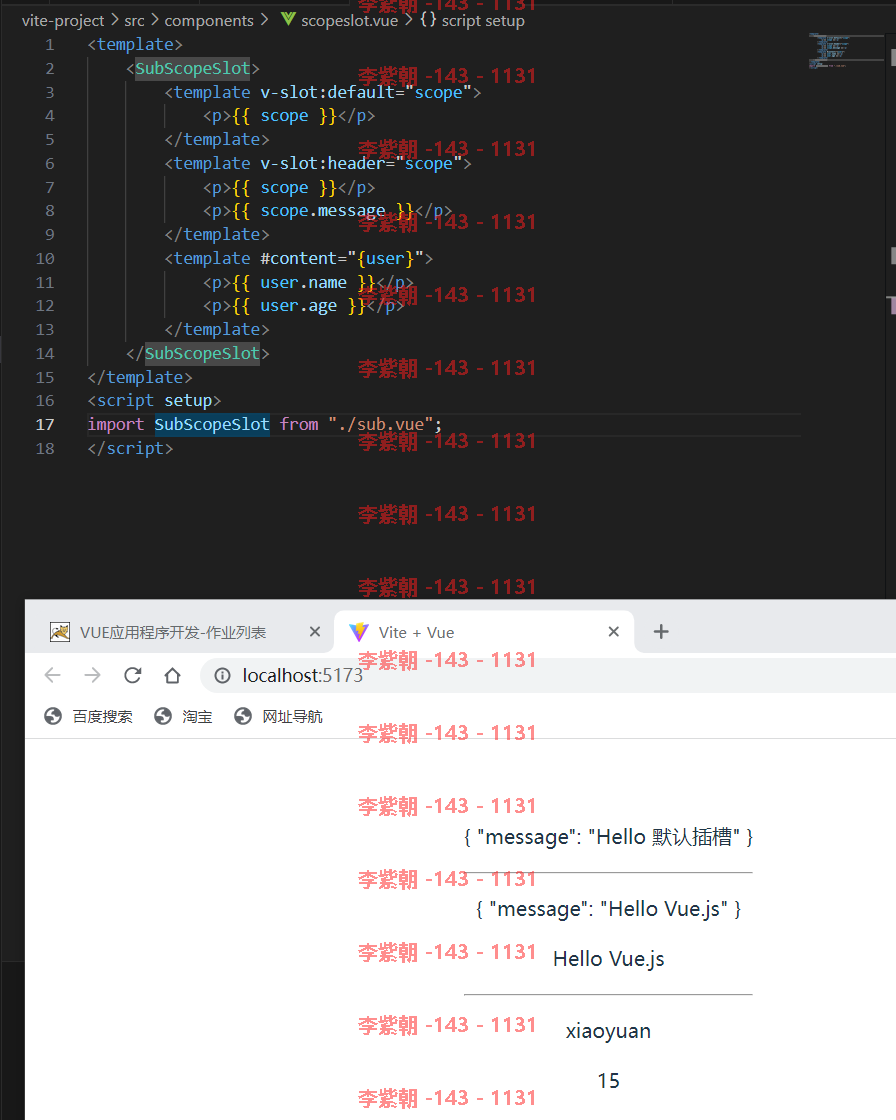Open the 网址导航 bookmark
Screen dimensions: 896x1120
(x=278, y=716)
